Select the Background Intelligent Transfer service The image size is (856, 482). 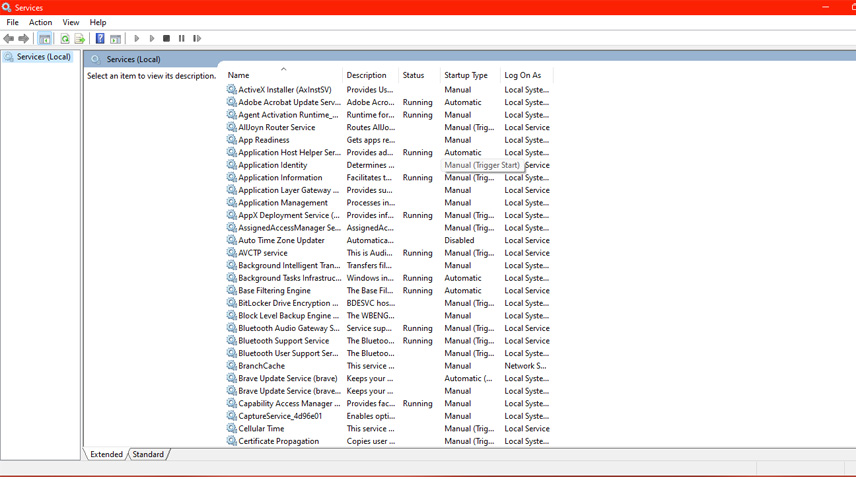[388, 265]
